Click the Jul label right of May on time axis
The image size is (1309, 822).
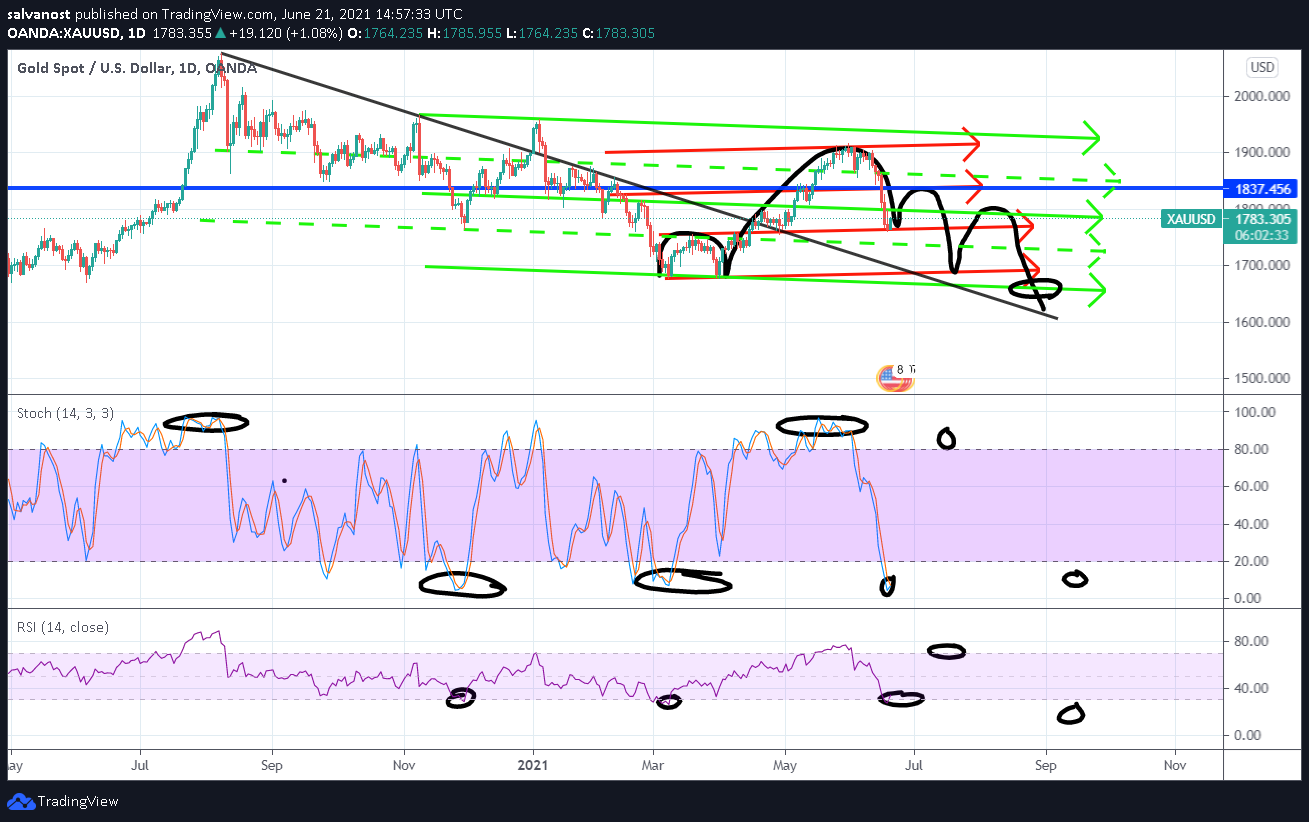tap(913, 765)
